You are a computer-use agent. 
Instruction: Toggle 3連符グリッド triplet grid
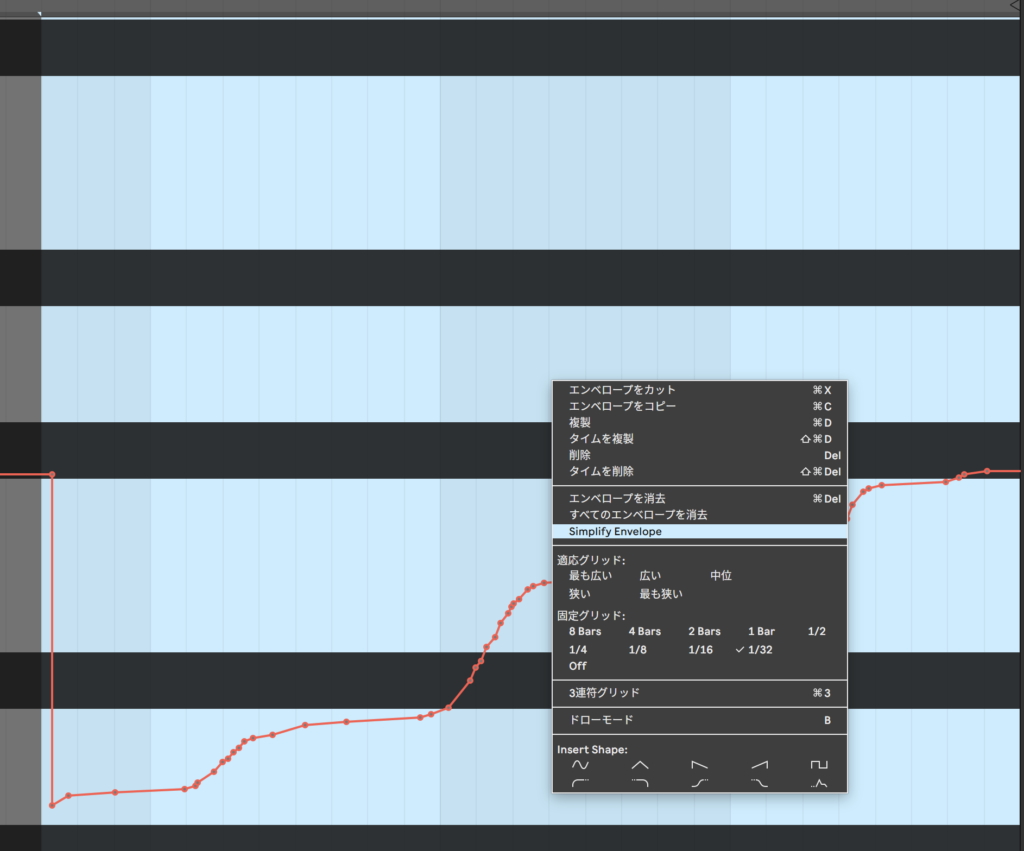(x=604, y=692)
